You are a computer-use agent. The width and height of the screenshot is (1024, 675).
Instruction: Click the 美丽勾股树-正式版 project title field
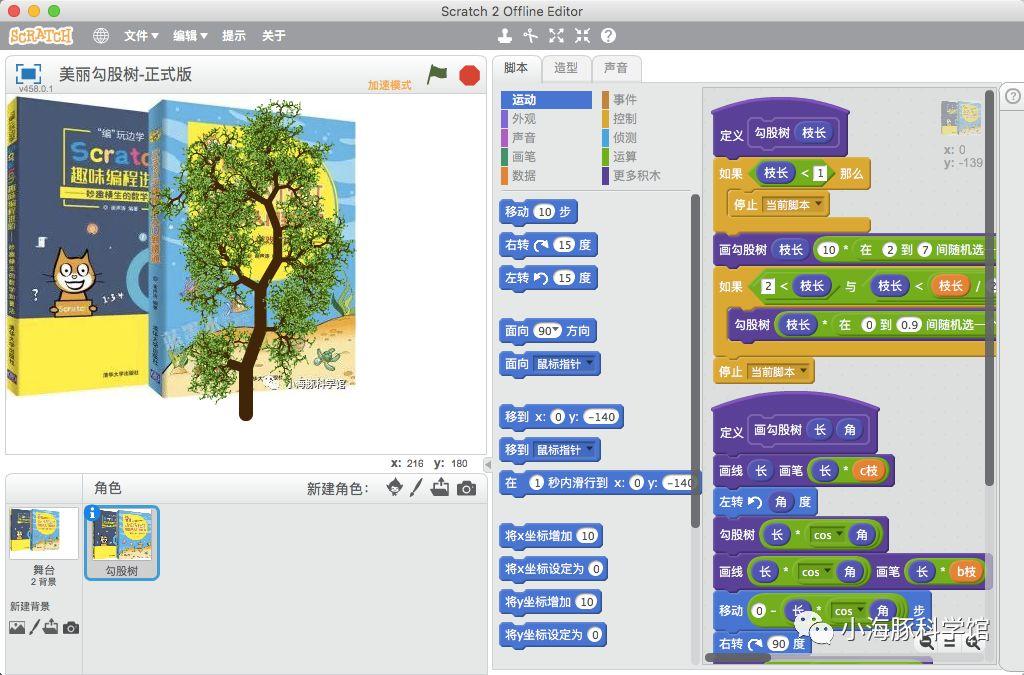coord(125,74)
